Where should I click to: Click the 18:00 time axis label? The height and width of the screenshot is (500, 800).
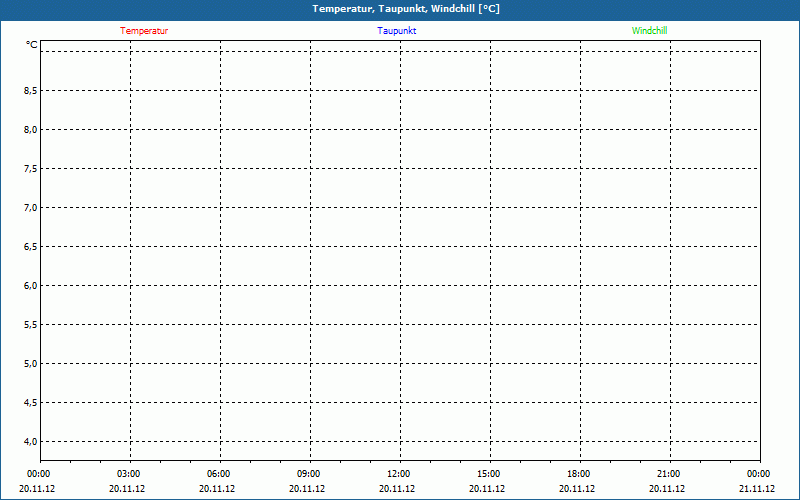(579, 474)
